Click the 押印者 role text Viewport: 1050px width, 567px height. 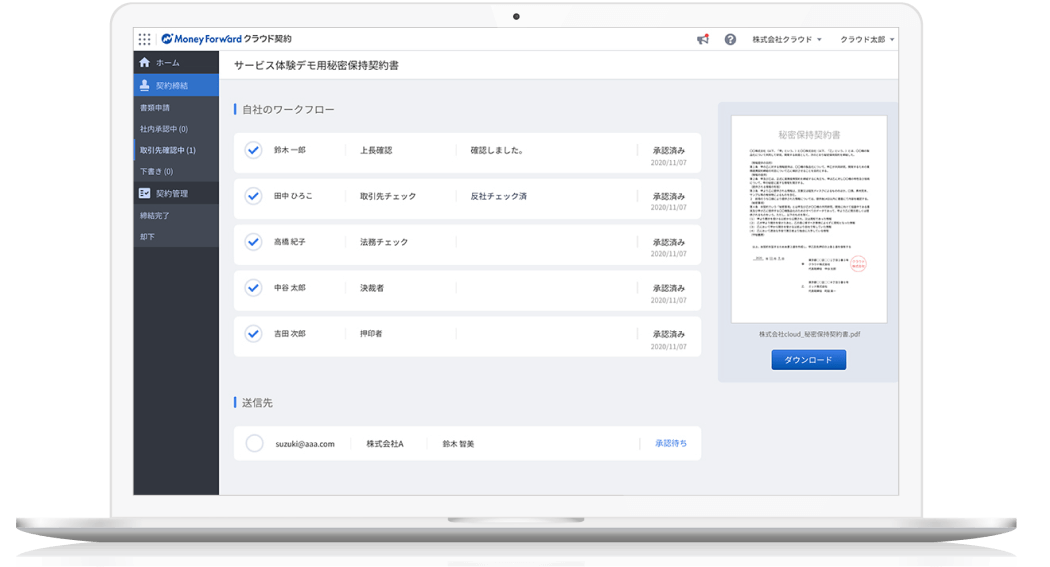371,333
